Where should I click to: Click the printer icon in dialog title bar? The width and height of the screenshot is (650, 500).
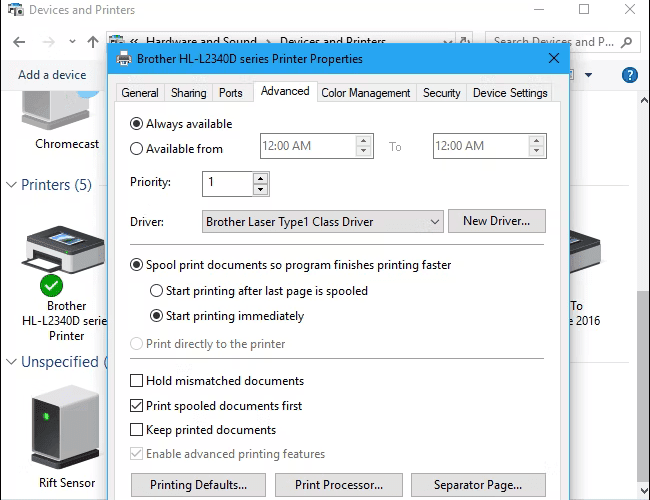coord(124,58)
